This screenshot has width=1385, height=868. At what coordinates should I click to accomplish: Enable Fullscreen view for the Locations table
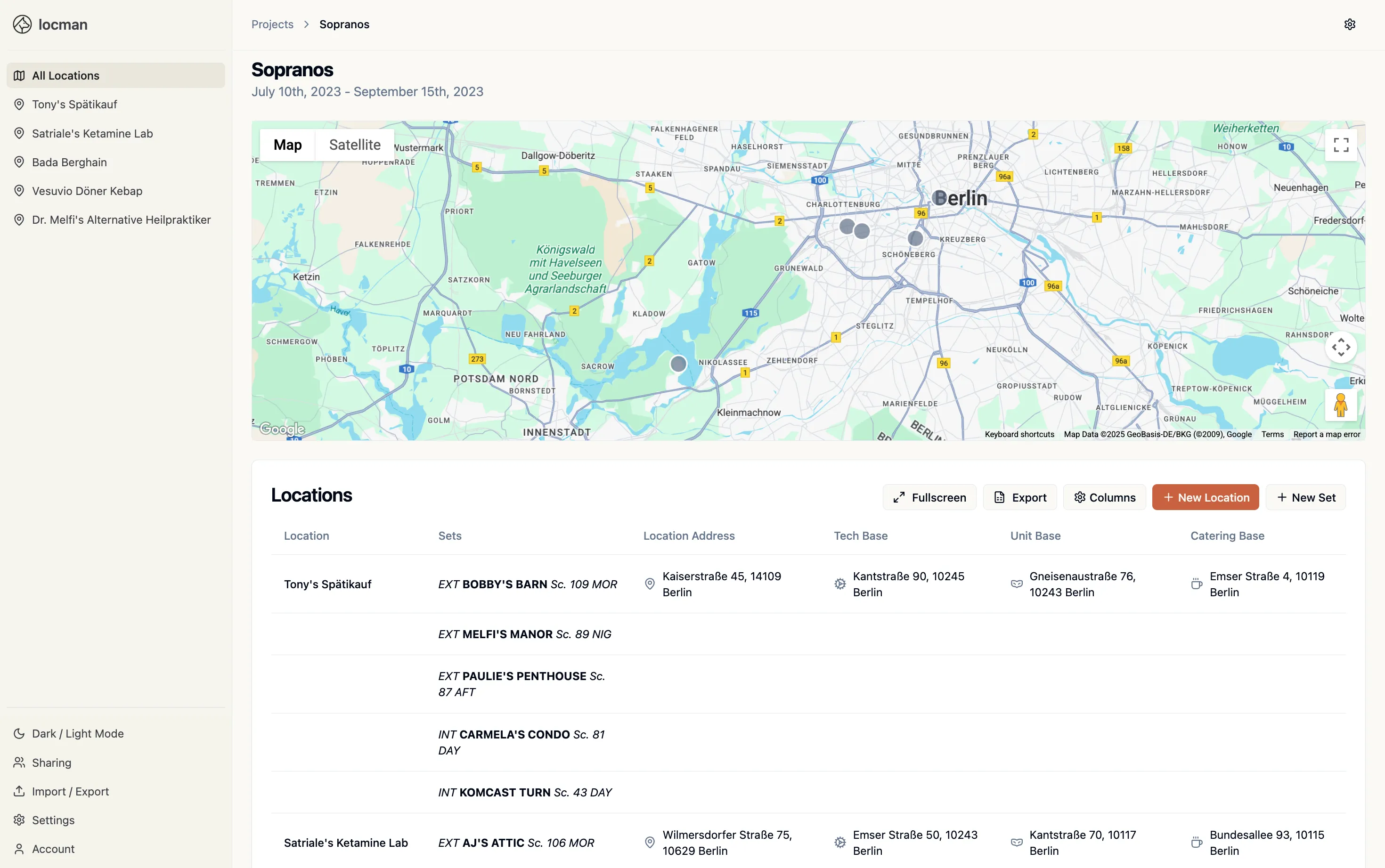coord(929,497)
